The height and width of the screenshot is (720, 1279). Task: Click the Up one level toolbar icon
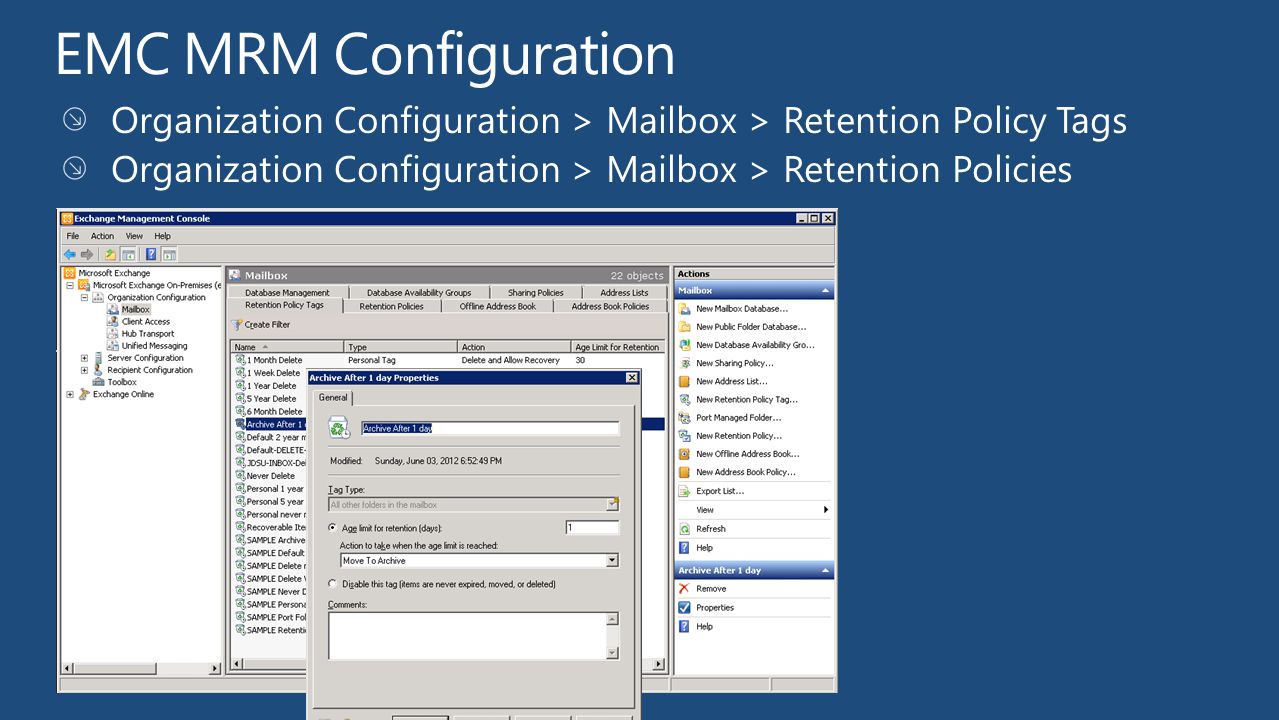(x=111, y=254)
